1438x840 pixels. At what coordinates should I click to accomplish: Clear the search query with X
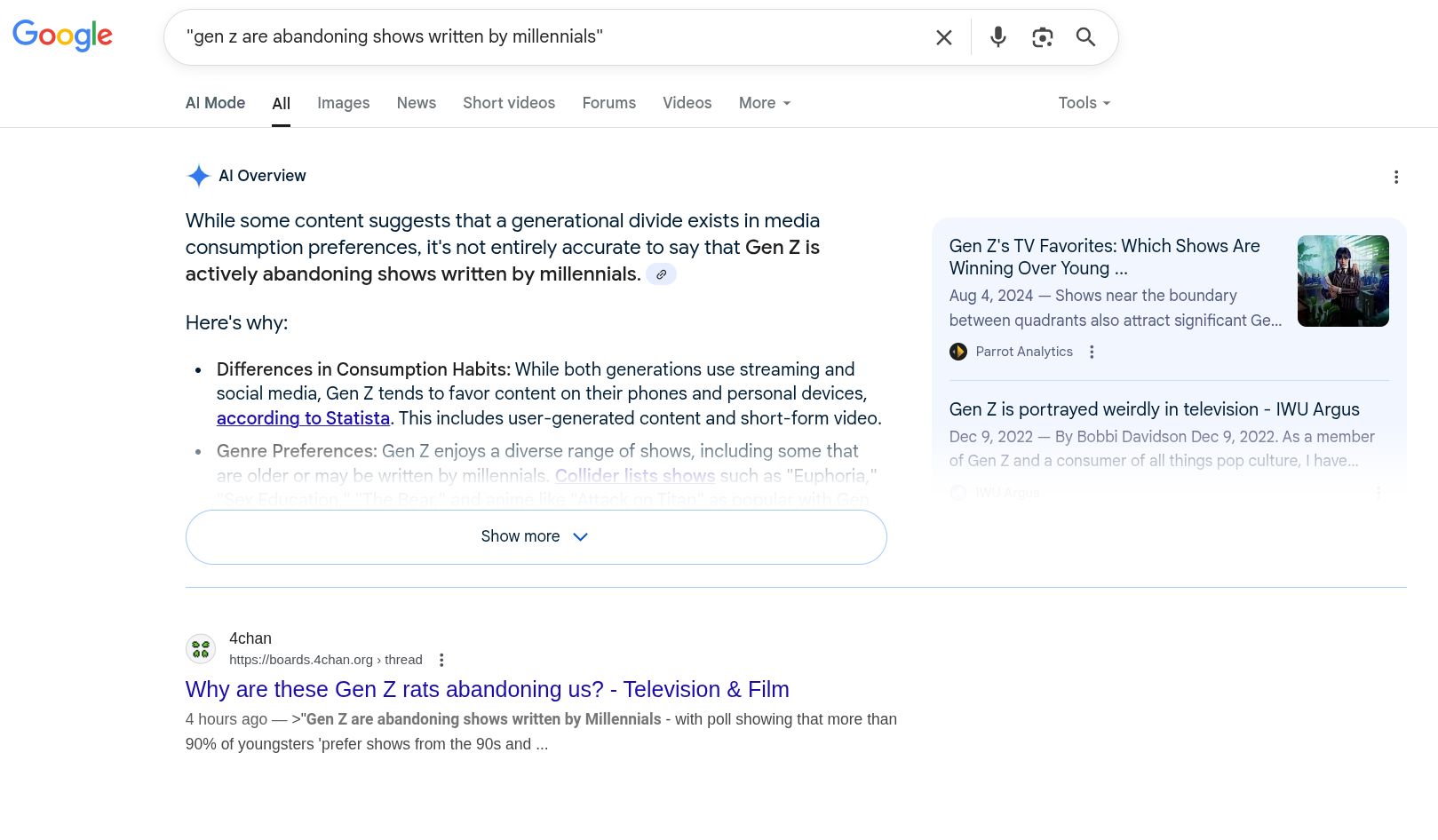pos(944,37)
